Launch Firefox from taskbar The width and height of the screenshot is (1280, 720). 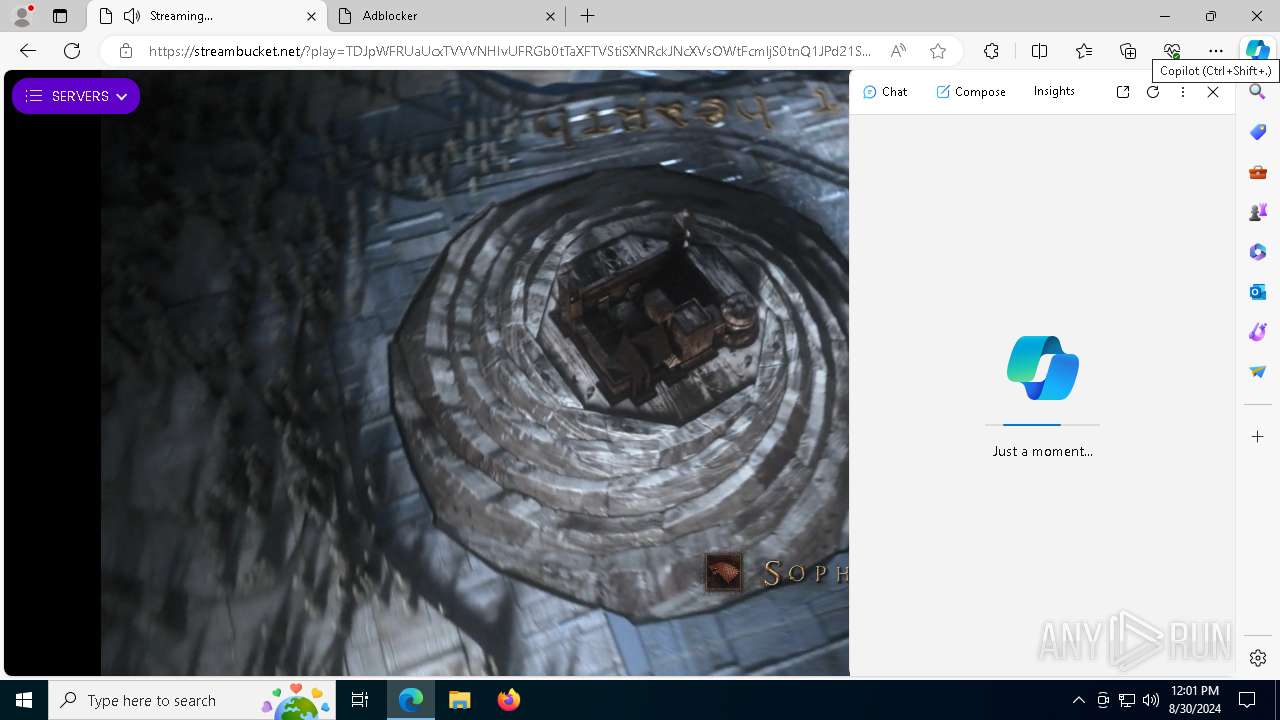click(508, 700)
